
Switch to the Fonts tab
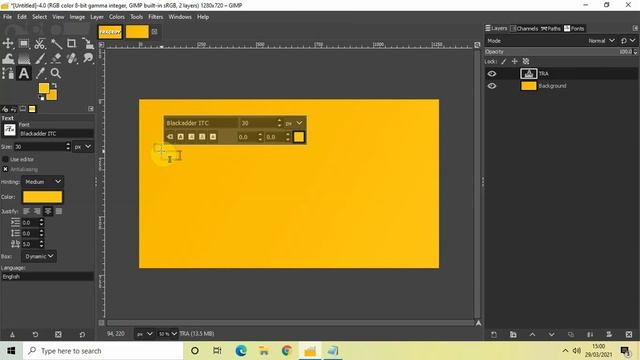574,29
